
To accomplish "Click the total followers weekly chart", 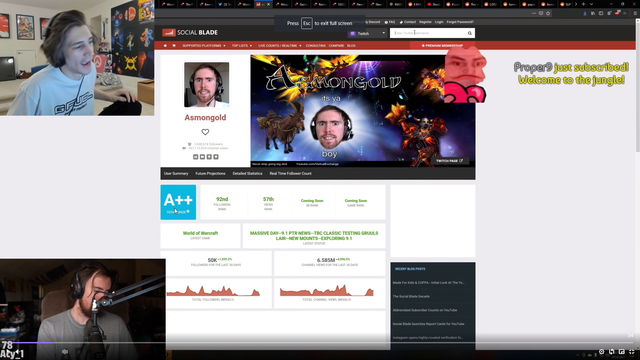I will (x=213, y=291).
